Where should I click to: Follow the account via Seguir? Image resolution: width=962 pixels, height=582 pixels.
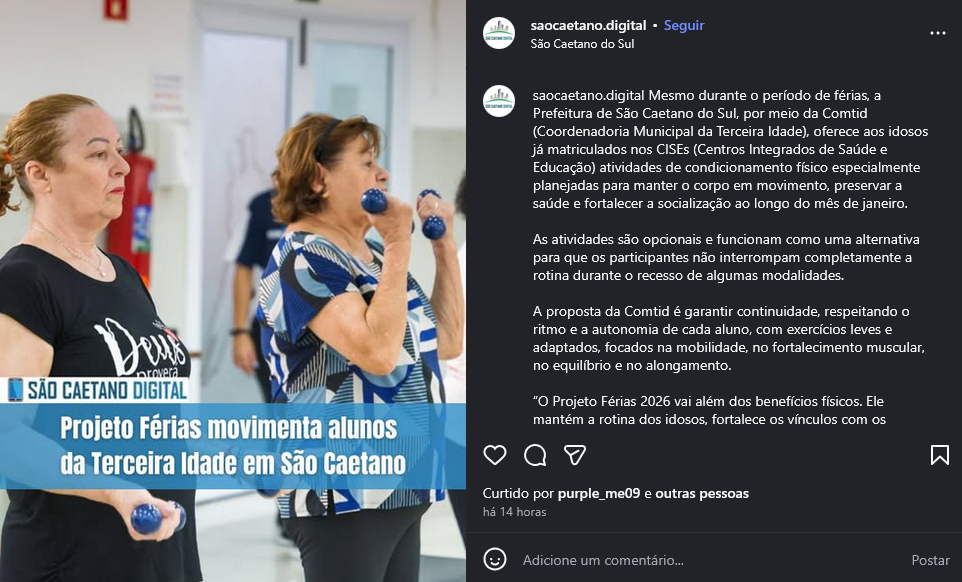684,25
